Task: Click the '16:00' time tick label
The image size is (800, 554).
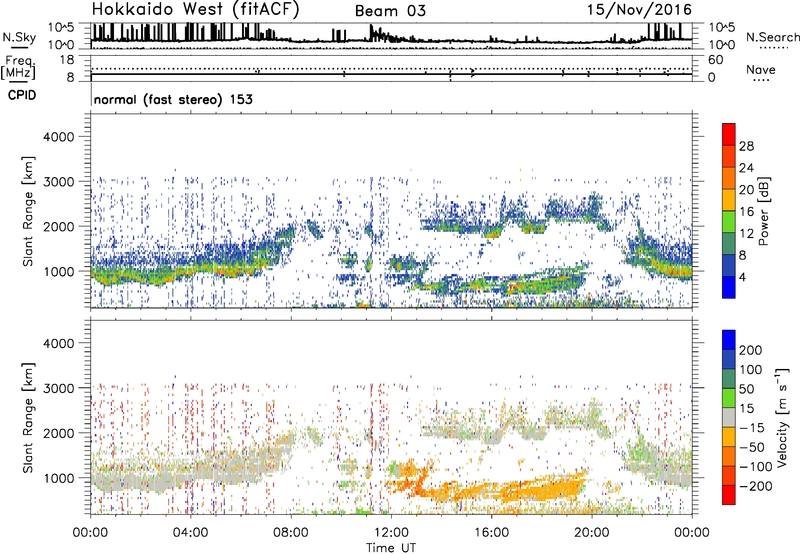Action: point(491,533)
